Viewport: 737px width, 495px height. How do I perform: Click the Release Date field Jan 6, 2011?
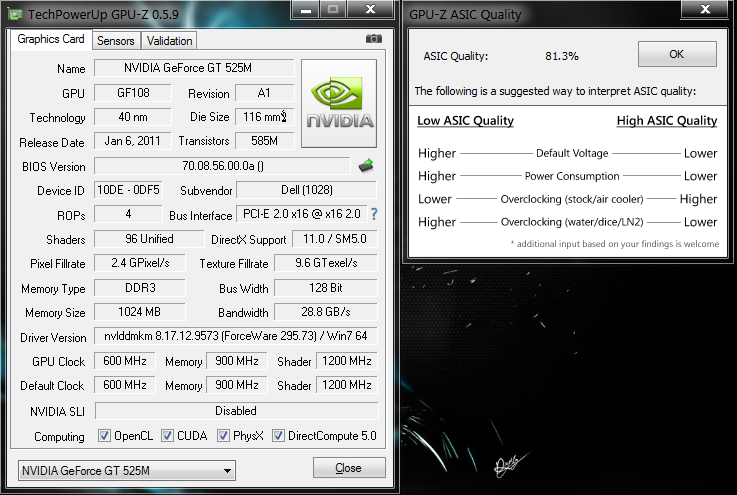pos(133,141)
